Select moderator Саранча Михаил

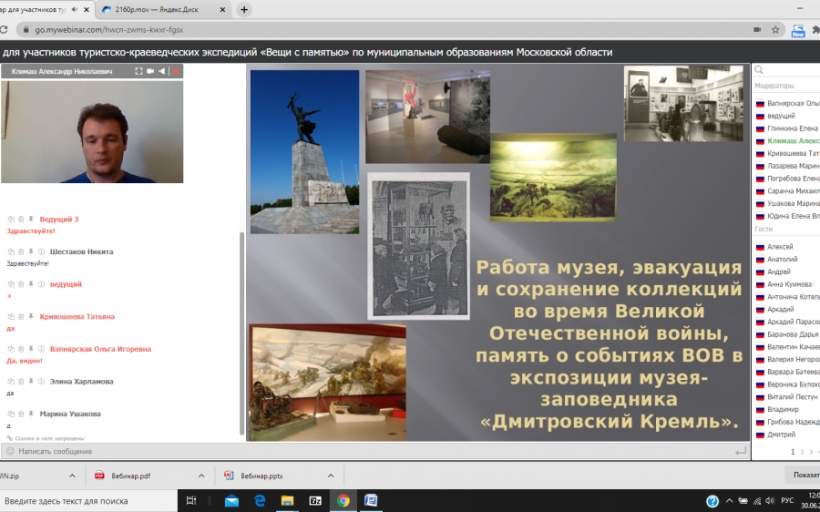[x=790, y=191]
